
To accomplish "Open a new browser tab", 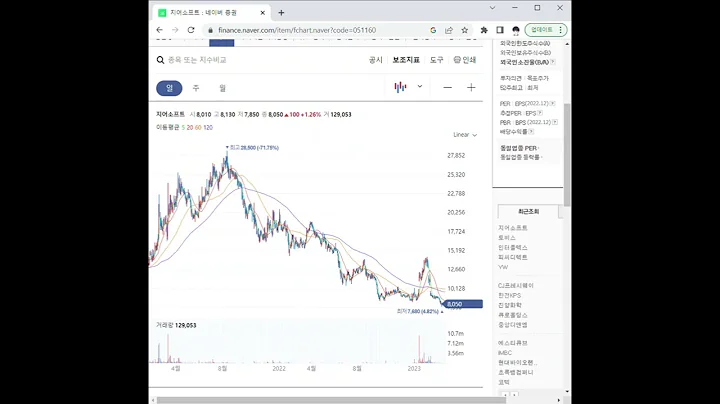I will tap(281, 13).
